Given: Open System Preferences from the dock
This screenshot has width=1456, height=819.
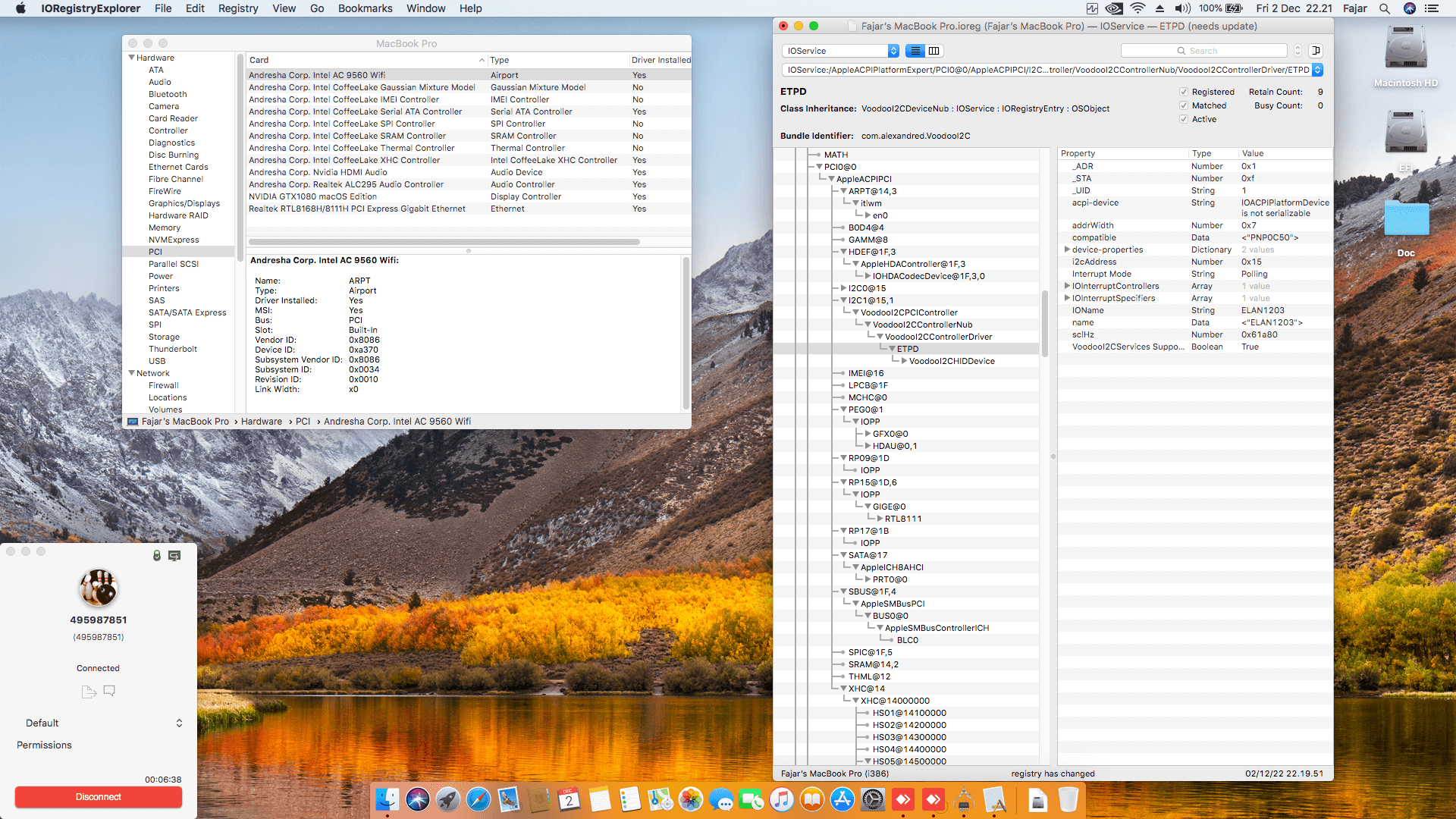Looking at the screenshot, I should (872, 799).
